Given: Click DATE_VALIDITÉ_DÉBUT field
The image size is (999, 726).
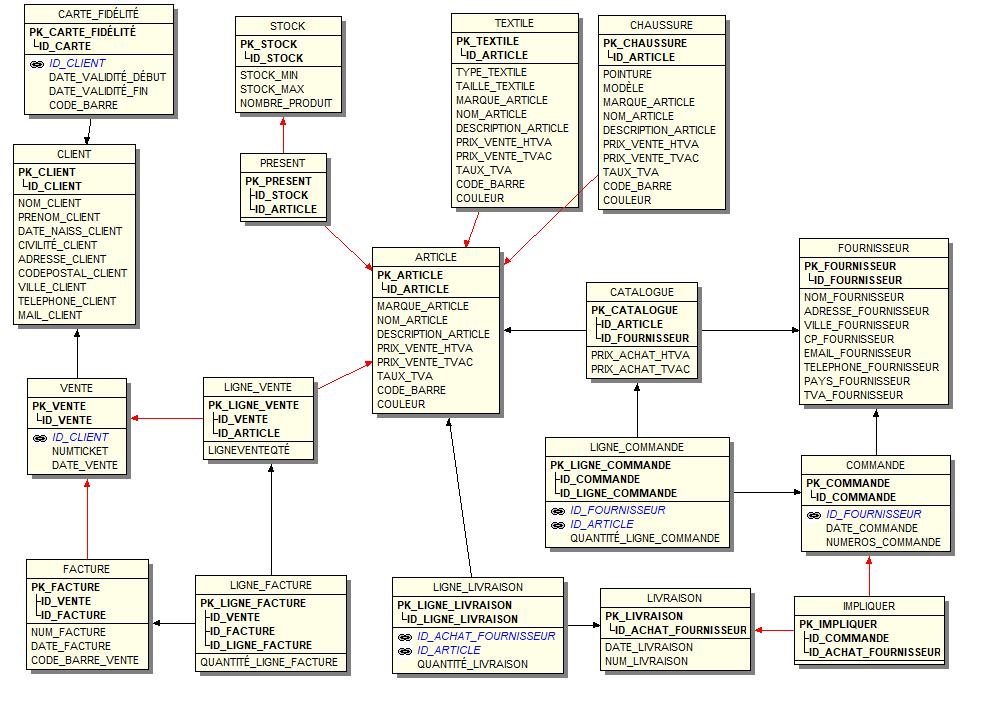Looking at the screenshot, I should point(108,77).
